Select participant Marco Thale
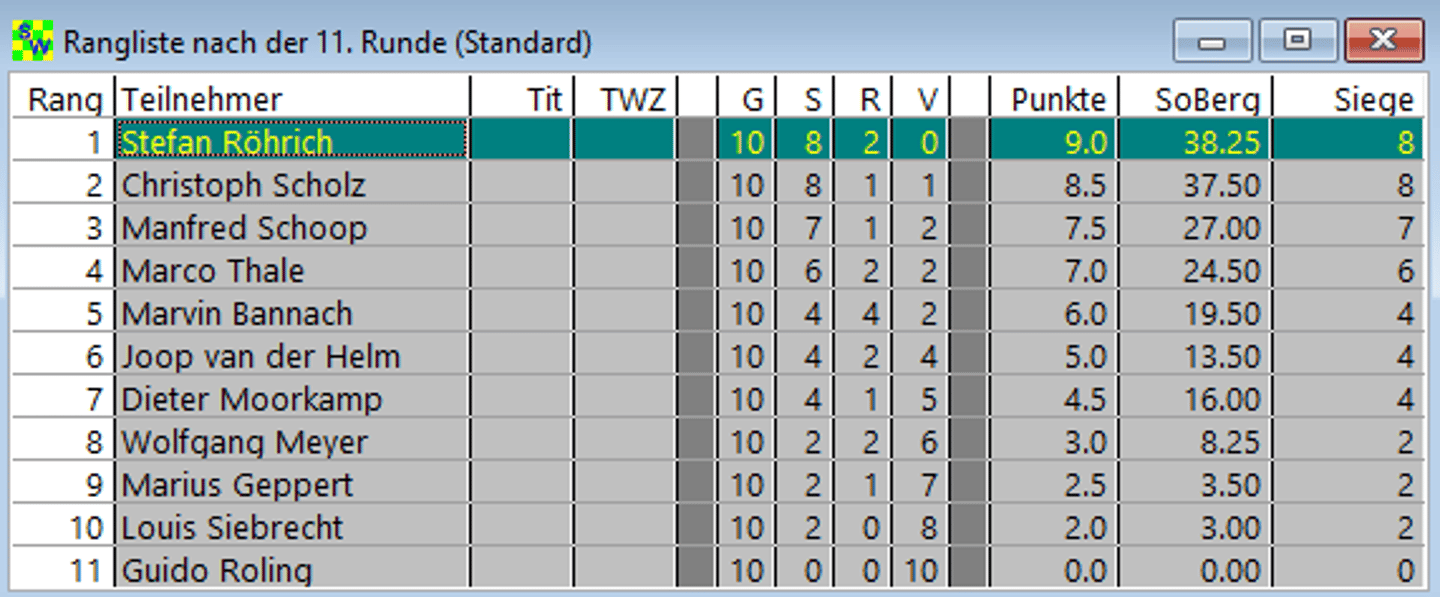 [x=213, y=271]
